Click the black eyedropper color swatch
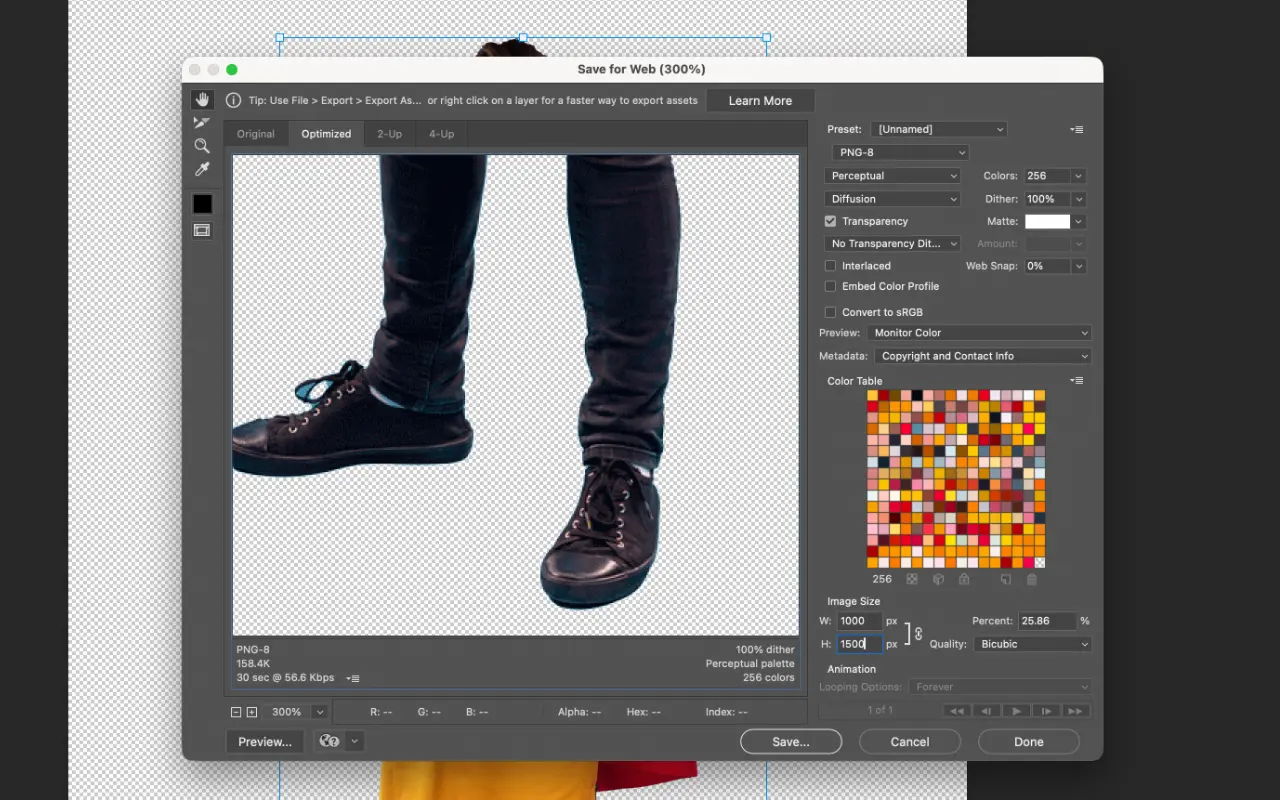Image resolution: width=1280 pixels, height=800 pixels. pyautogui.click(x=202, y=203)
